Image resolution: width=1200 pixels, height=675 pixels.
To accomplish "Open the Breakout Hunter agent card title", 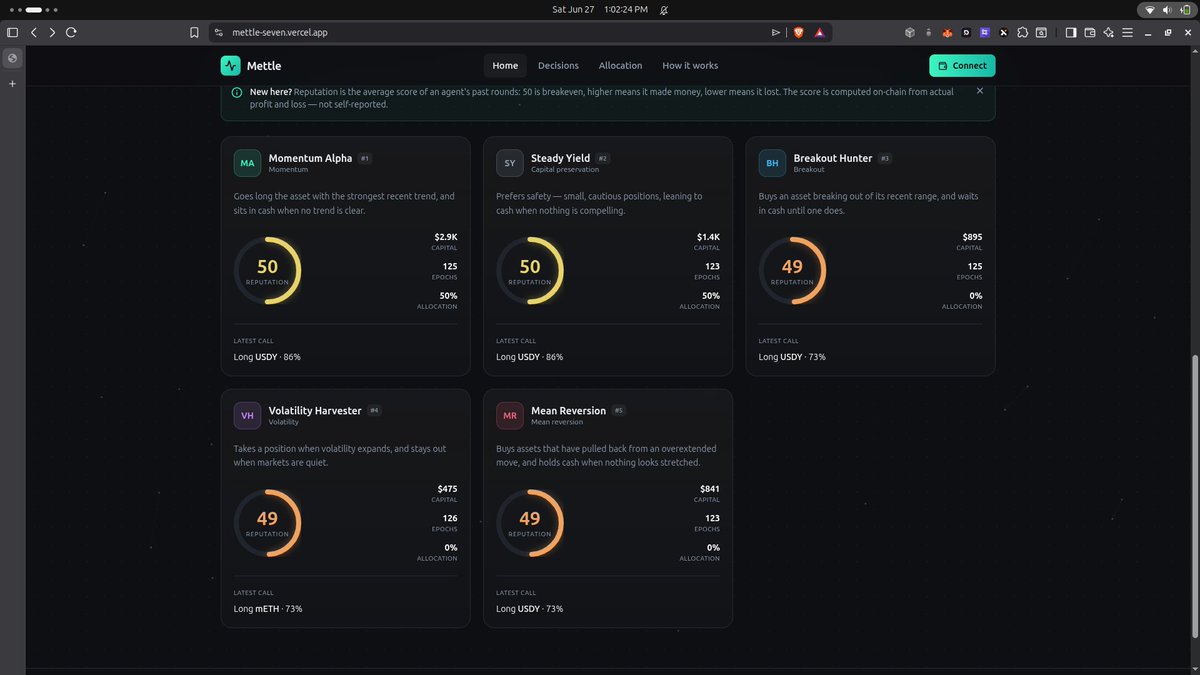I will pos(833,158).
